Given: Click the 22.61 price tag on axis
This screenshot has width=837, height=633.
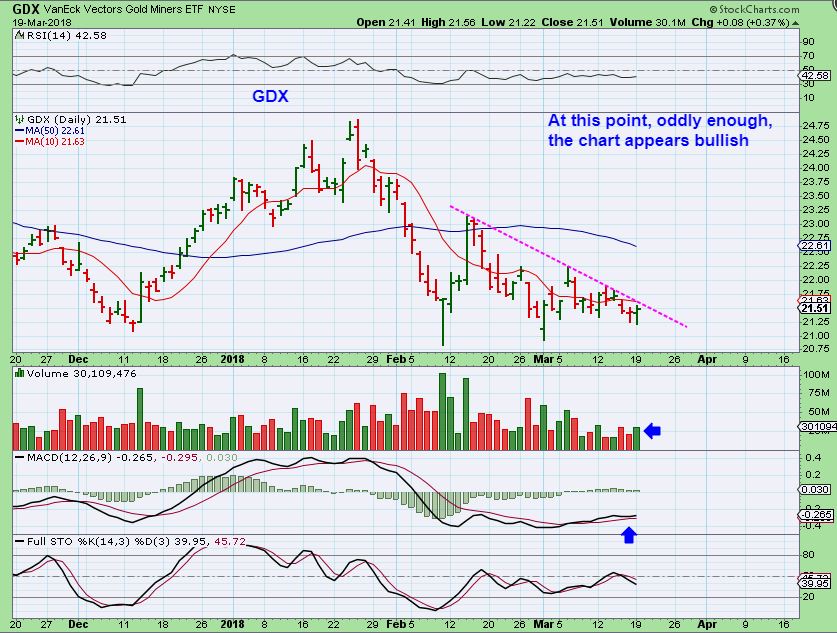Looking at the screenshot, I should tap(816, 246).
